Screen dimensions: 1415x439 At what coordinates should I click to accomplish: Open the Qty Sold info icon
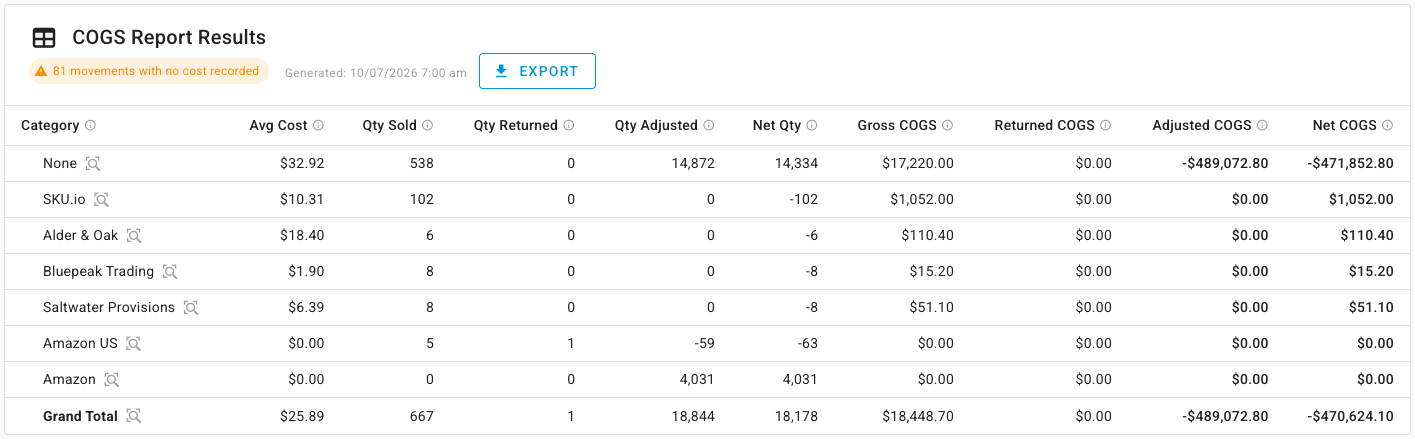click(427, 126)
